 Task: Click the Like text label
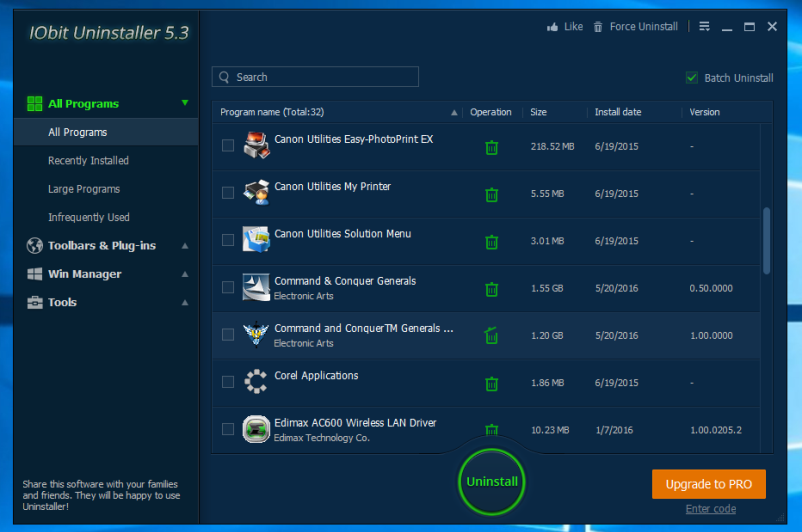(x=573, y=27)
